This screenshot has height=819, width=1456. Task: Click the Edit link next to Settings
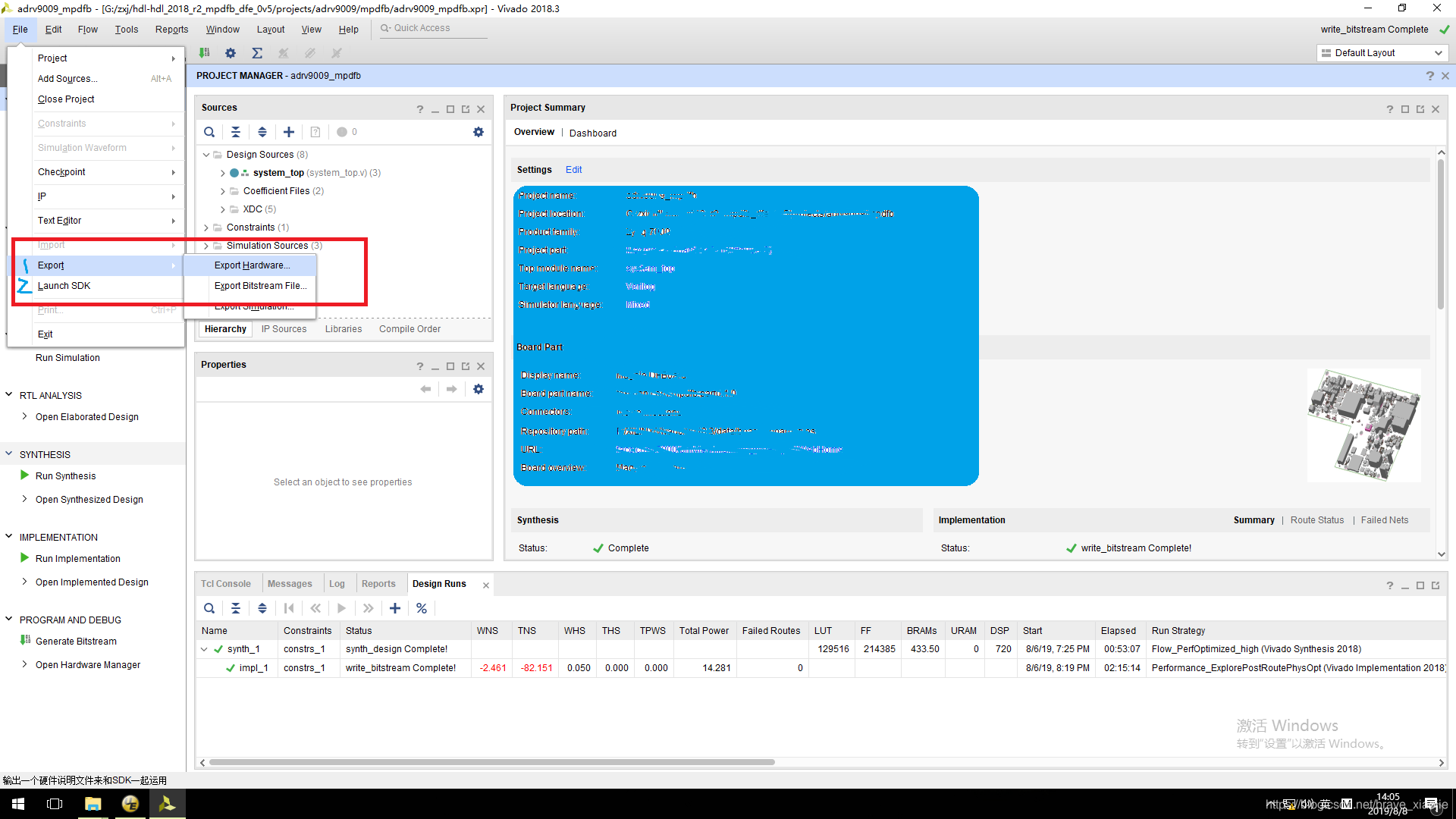[573, 170]
